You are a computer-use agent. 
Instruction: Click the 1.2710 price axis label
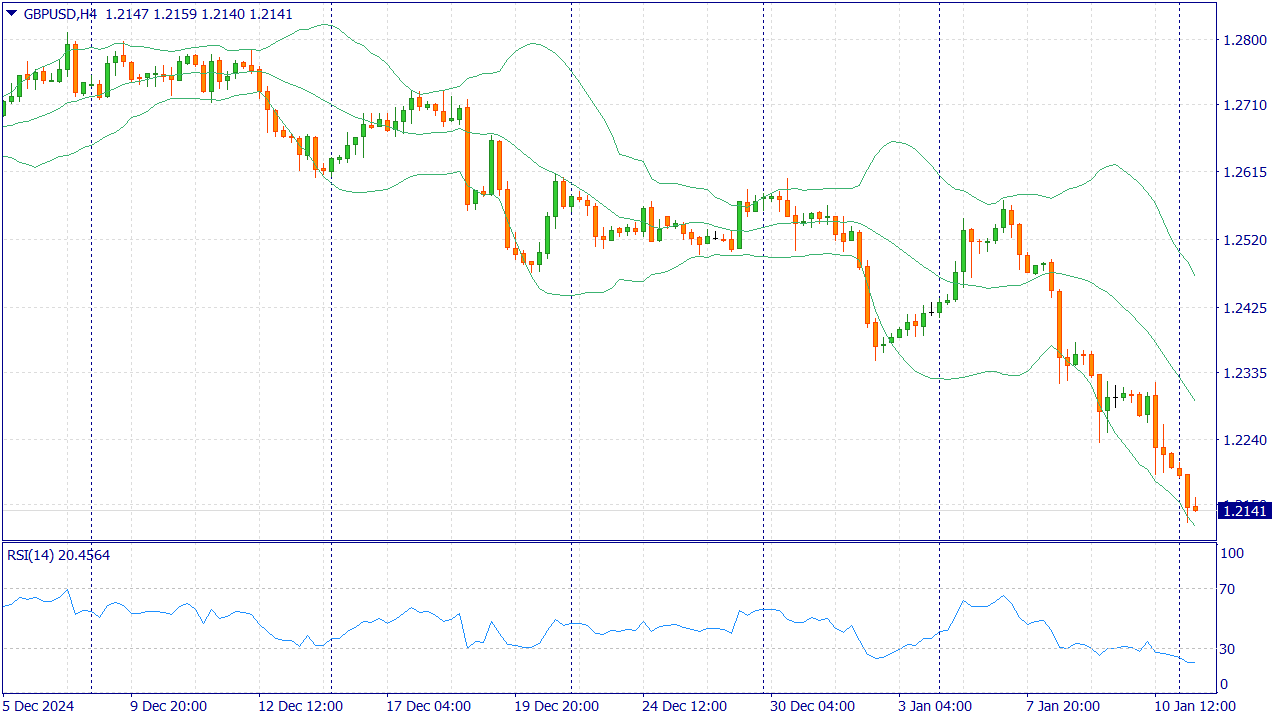[x=1244, y=105]
